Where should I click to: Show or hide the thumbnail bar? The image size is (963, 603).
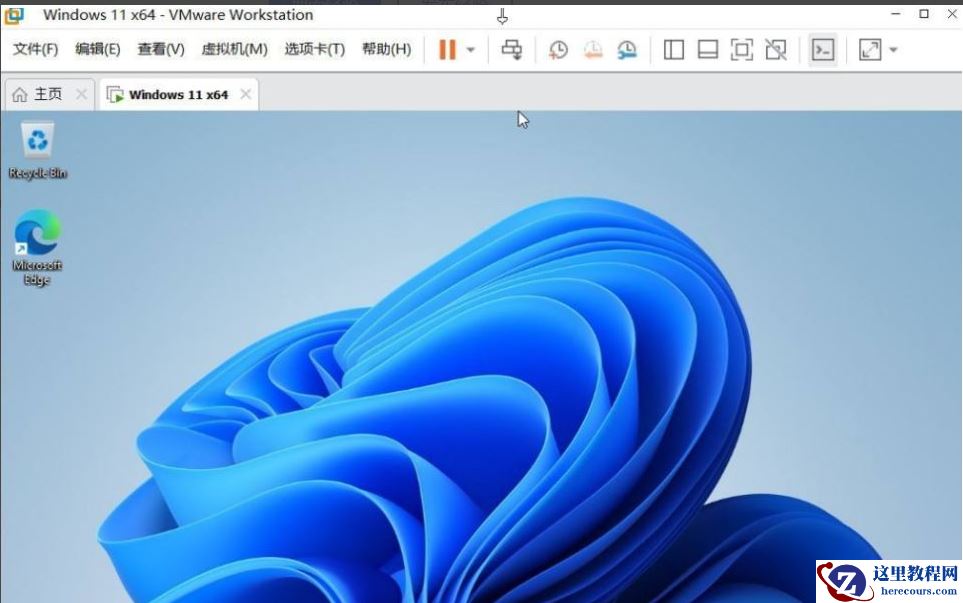coord(707,49)
